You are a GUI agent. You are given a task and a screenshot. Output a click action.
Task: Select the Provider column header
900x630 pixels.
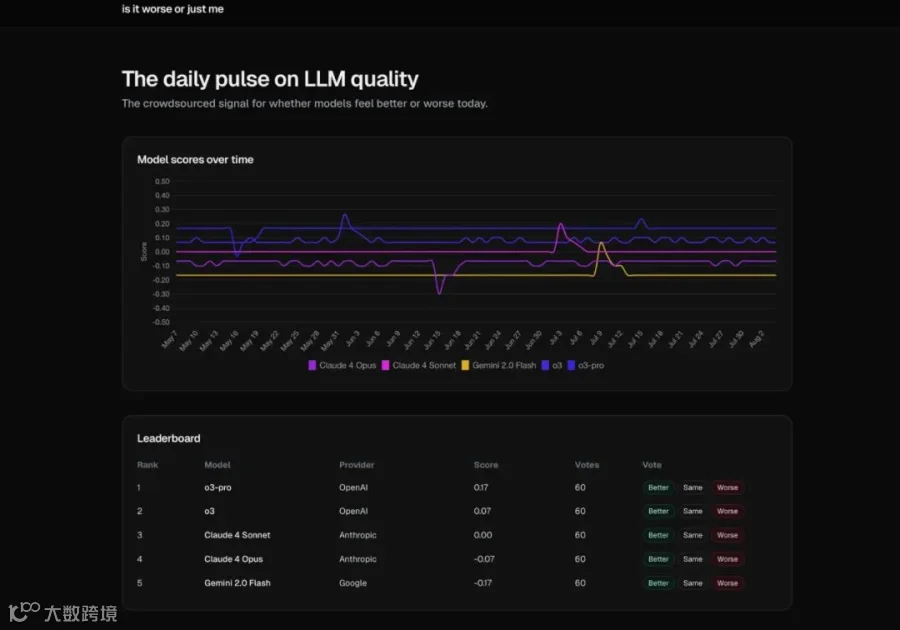356,465
